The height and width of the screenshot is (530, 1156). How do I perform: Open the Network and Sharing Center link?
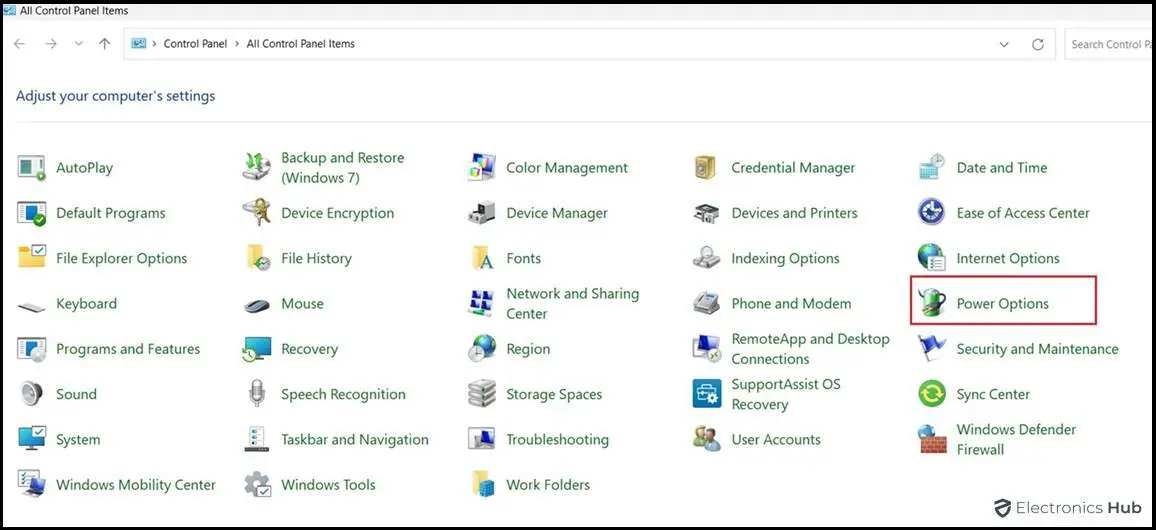click(x=572, y=303)
